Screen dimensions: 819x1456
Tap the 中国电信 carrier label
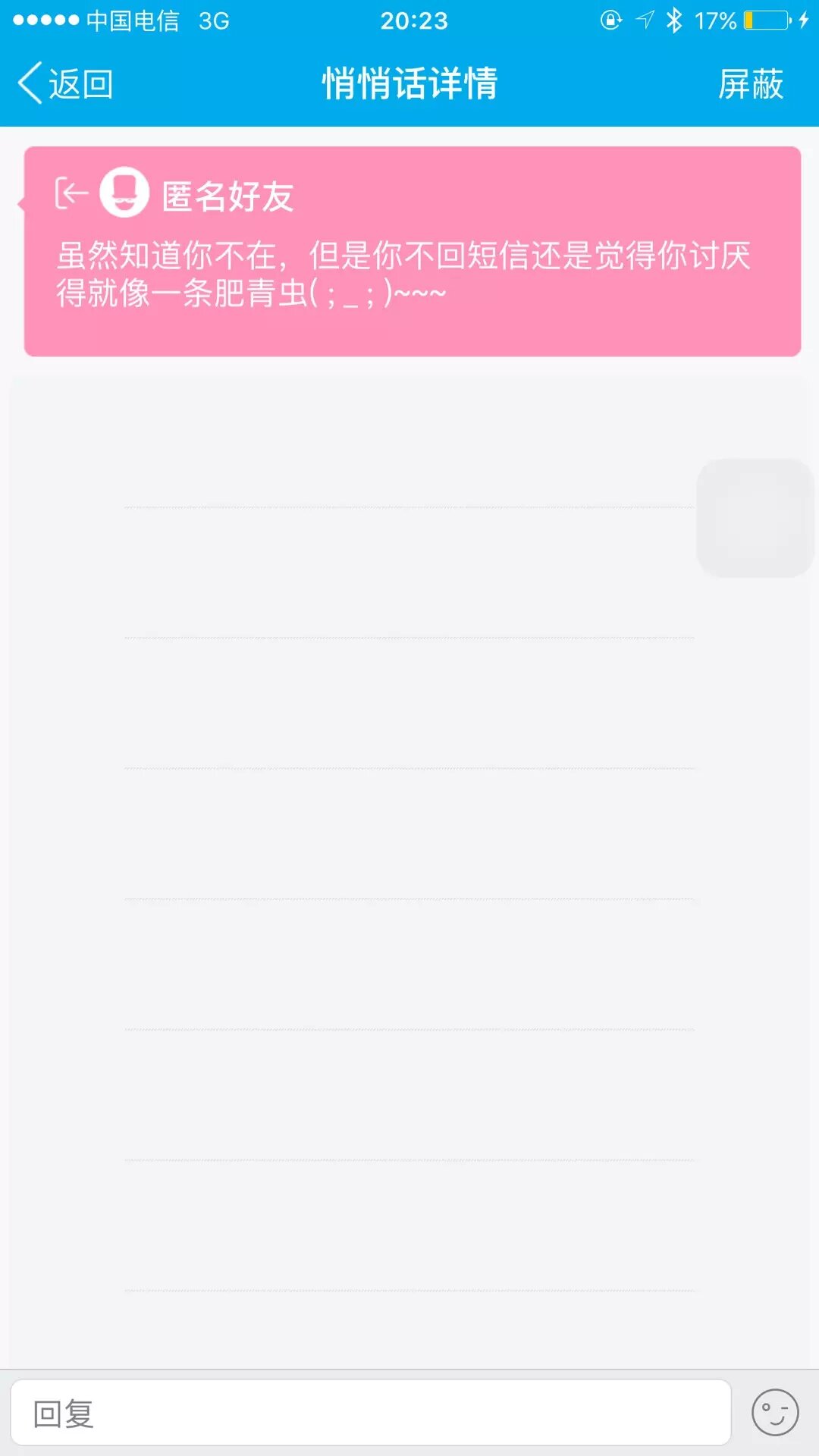[x=133, y=20]
